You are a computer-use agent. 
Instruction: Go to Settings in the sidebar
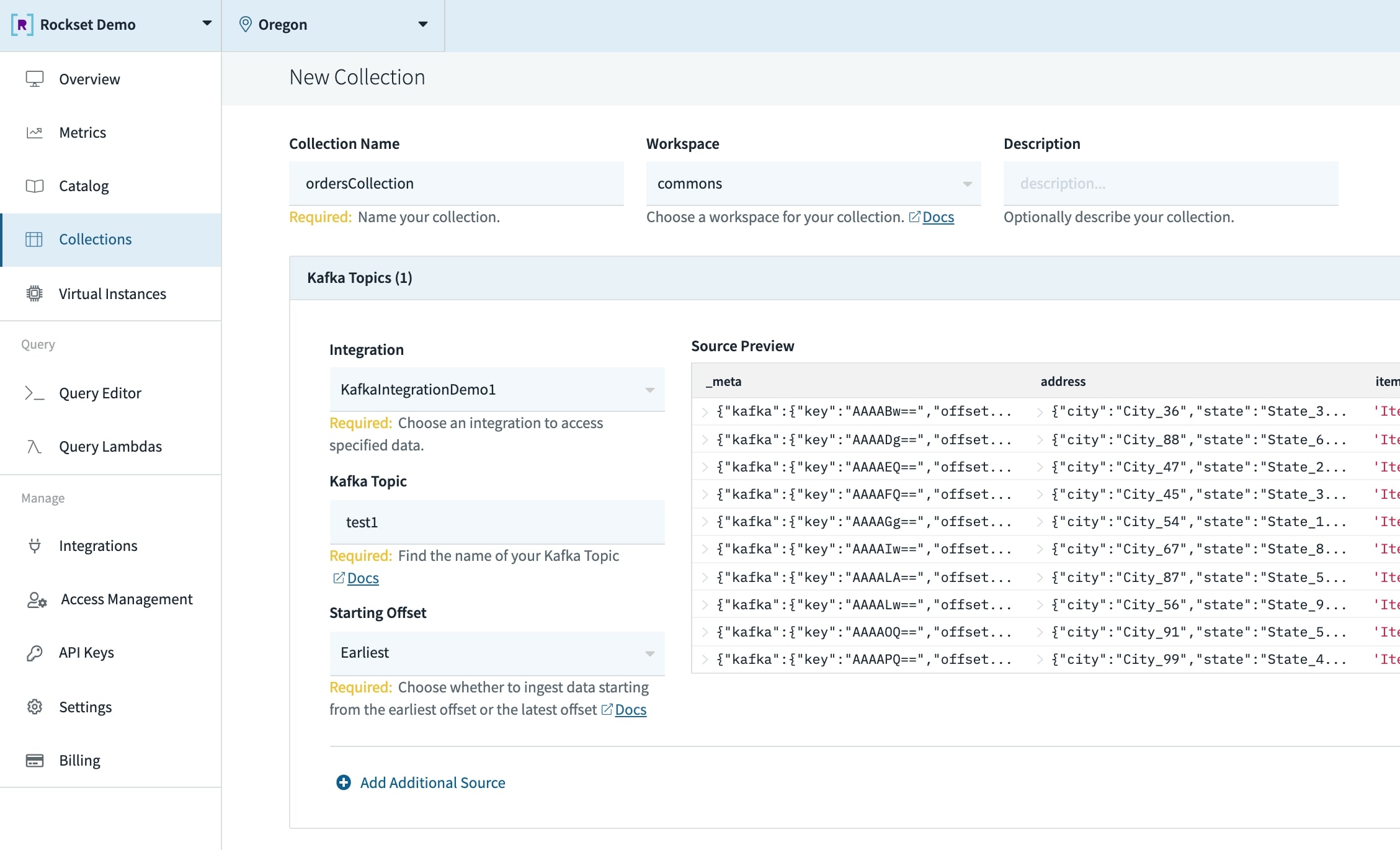pos(85,707)
